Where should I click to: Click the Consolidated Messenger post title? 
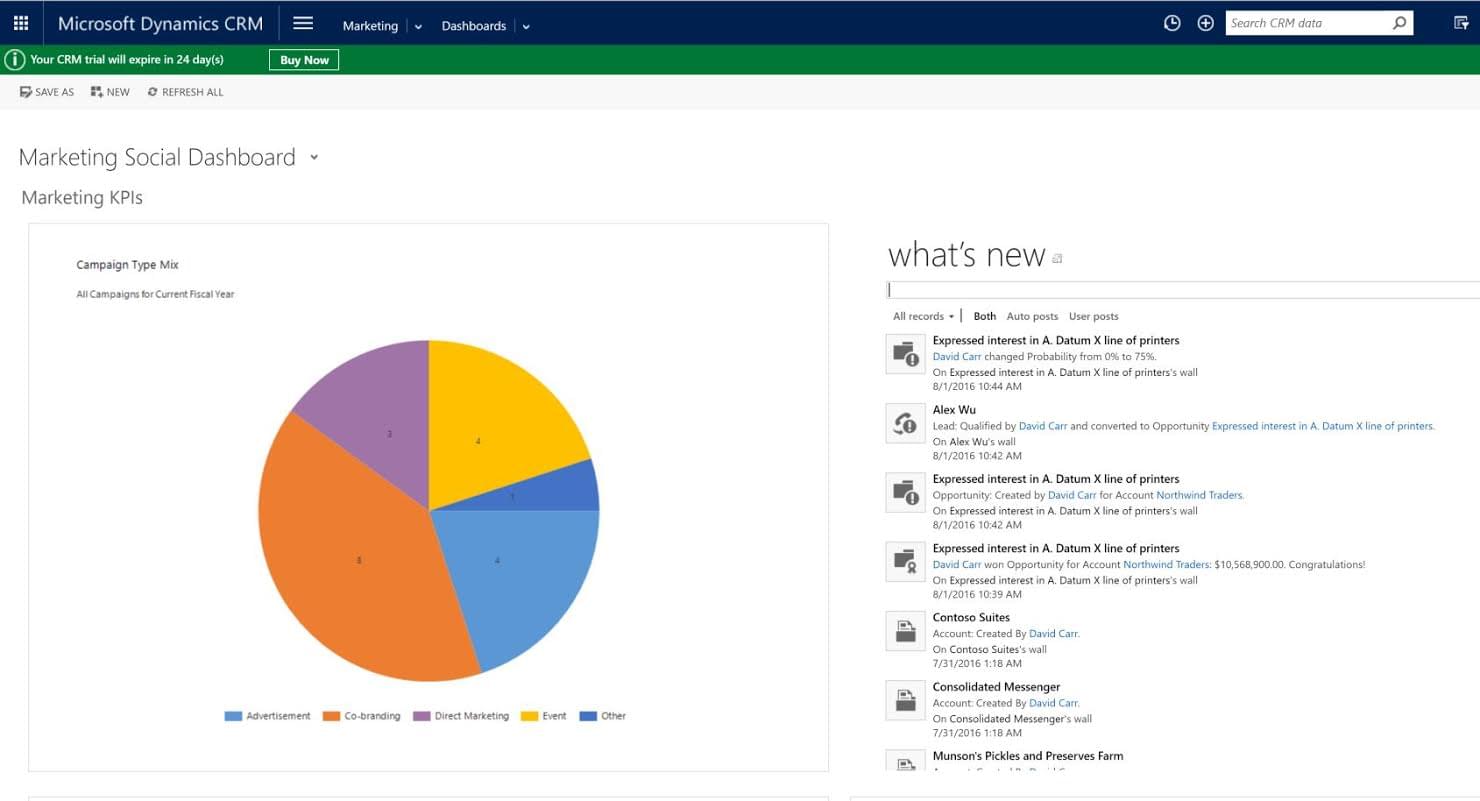click(996, 687)
